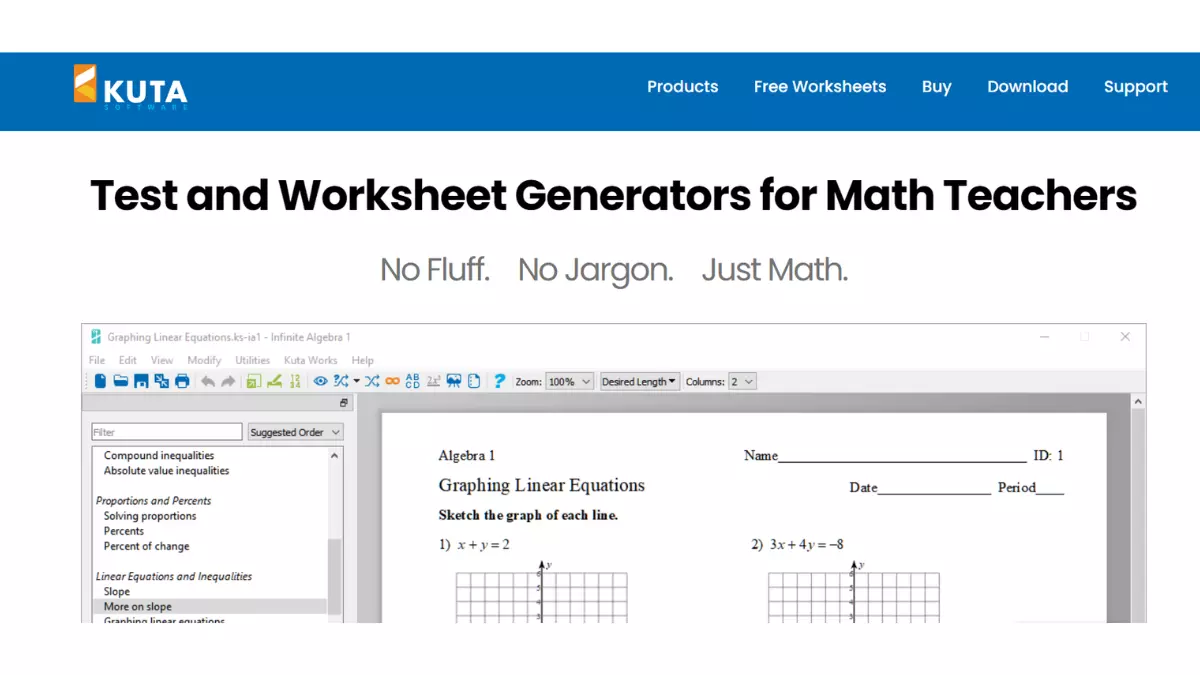Screen dimensions: 1200x675
Task: Open the Free Worksheets link
Action: tap(820, 87)
